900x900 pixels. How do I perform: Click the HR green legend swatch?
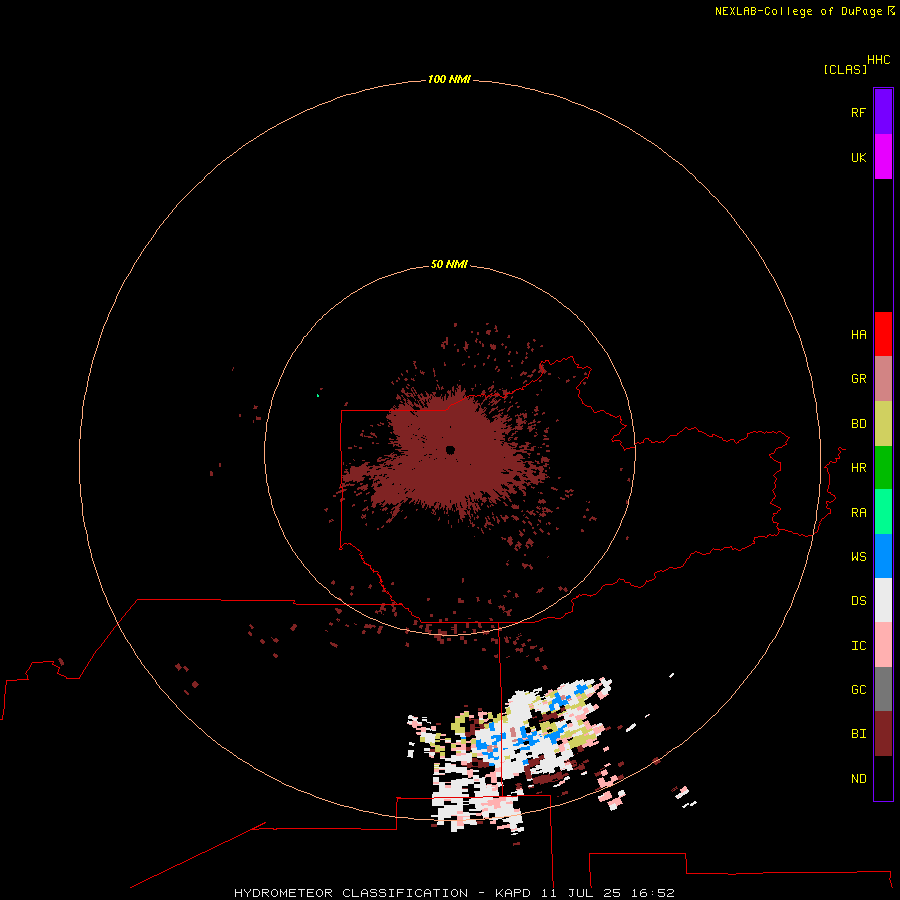(x=883, y=468)
